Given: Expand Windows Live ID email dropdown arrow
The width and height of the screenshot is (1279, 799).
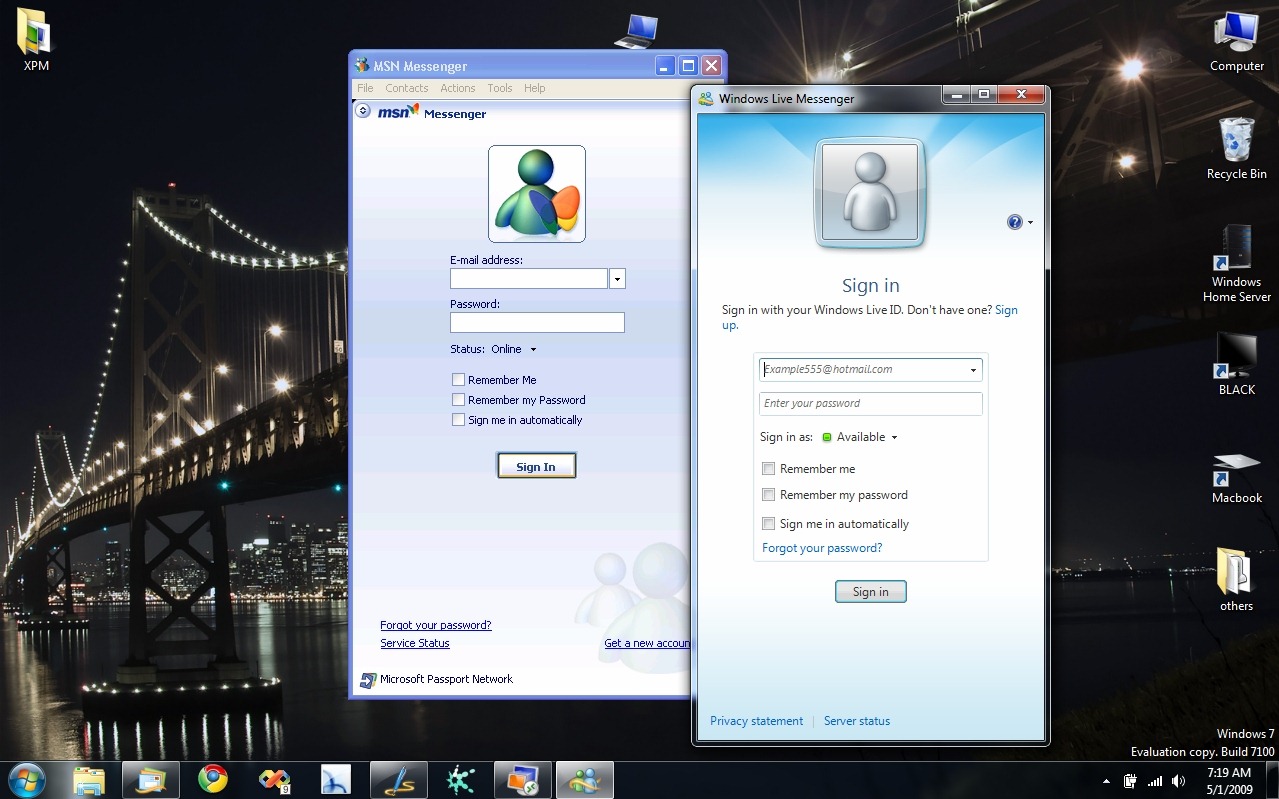Looking at the screenshot, I should 973,370.
